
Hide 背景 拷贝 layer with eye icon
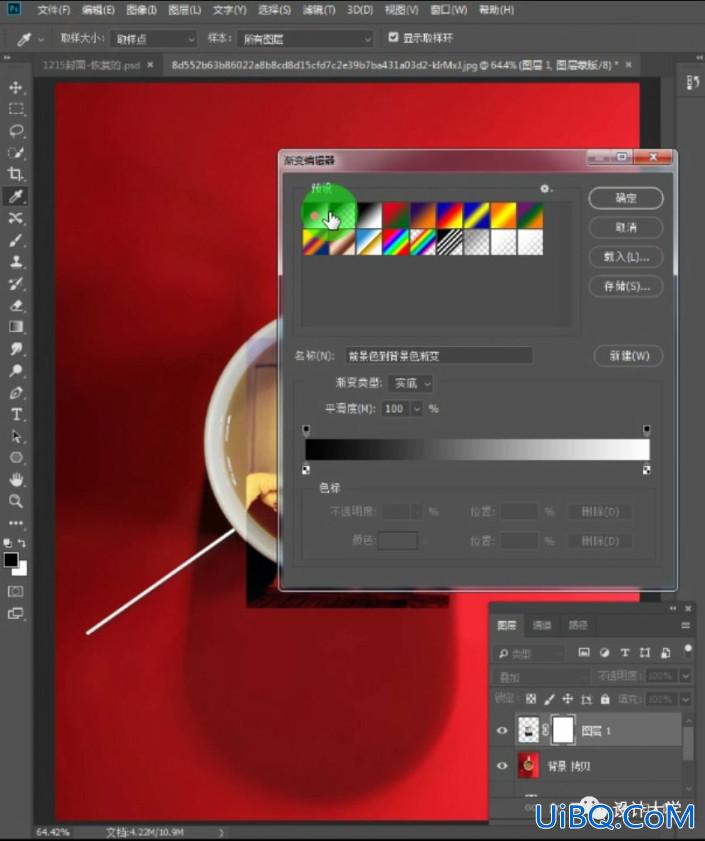point(502,765)
